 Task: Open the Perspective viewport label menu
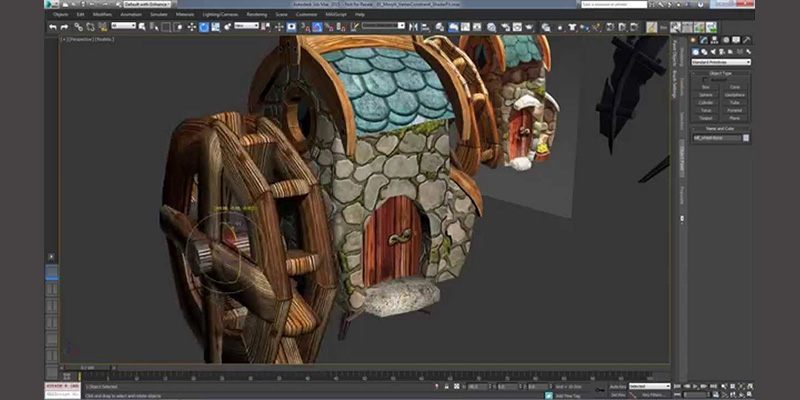pyautogui.click(x=81, y=39)
